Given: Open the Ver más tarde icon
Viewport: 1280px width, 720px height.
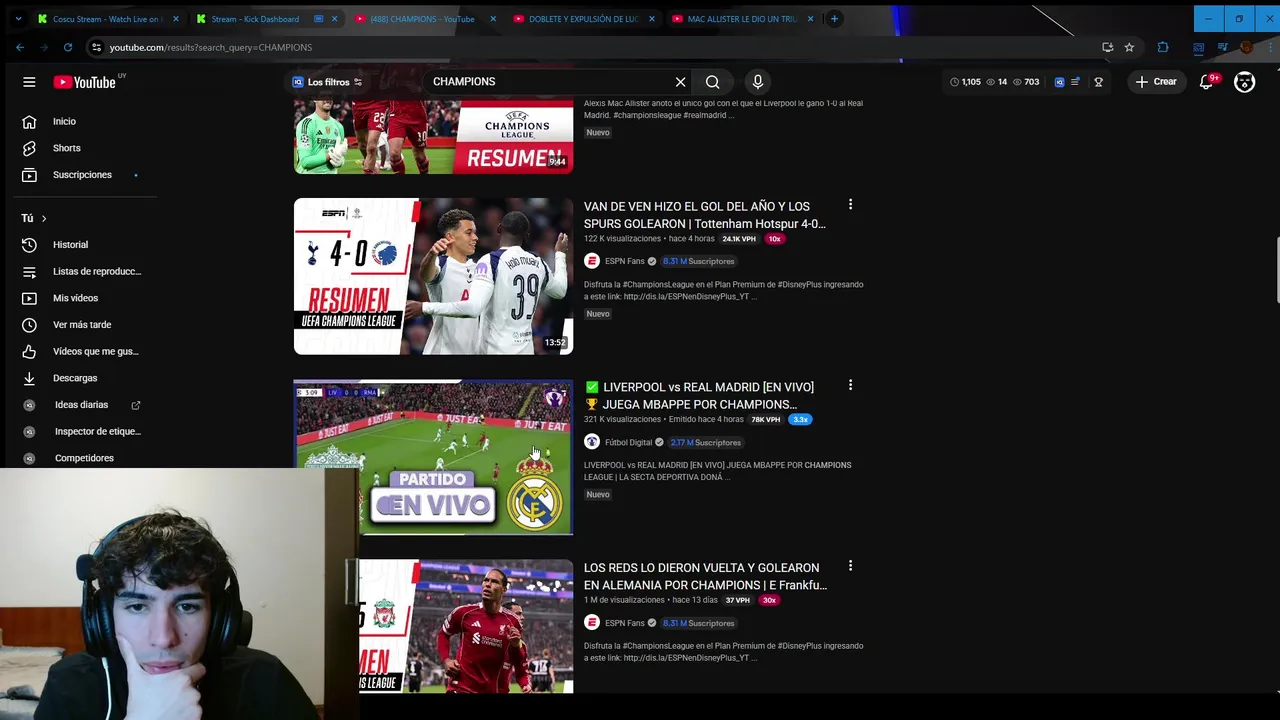Looking at the screenshot, I should (29, 325).
